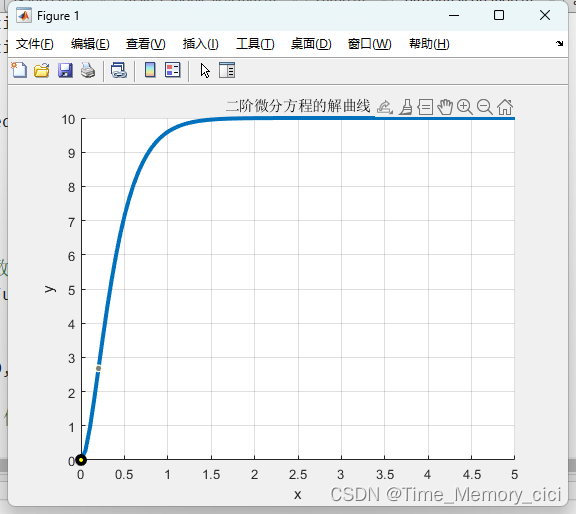This screenshot has height=514, width=576.
Task: Open the 查看(V) menu
Action: pyautogui.click(x=145, y=44)
